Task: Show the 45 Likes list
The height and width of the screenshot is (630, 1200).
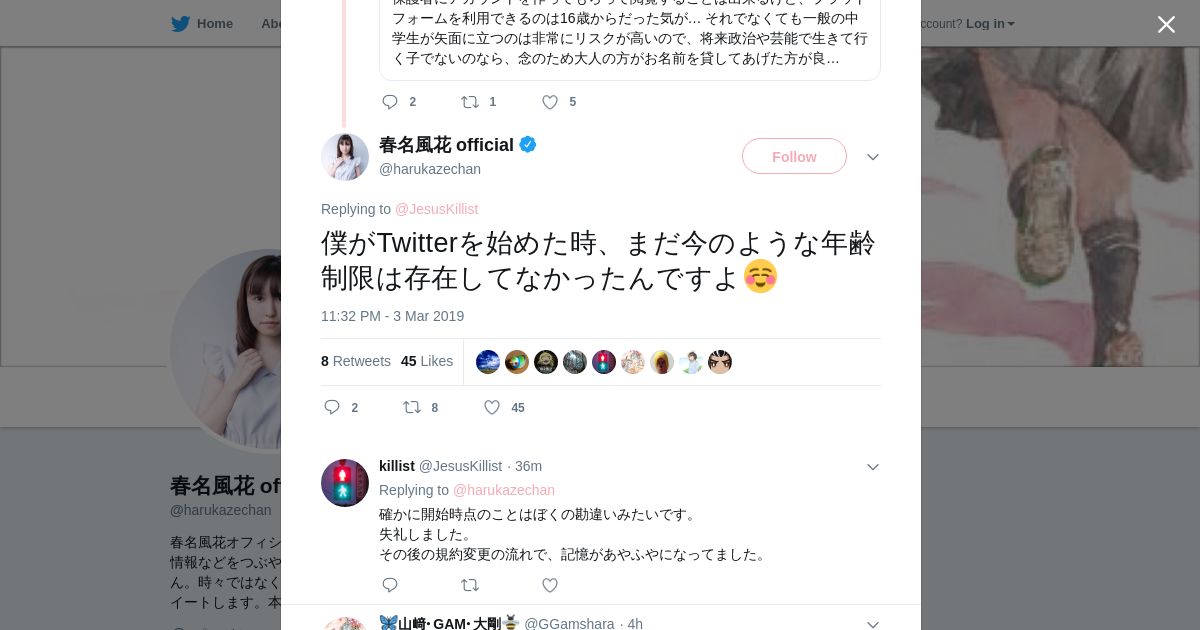Action: (427, 361)
